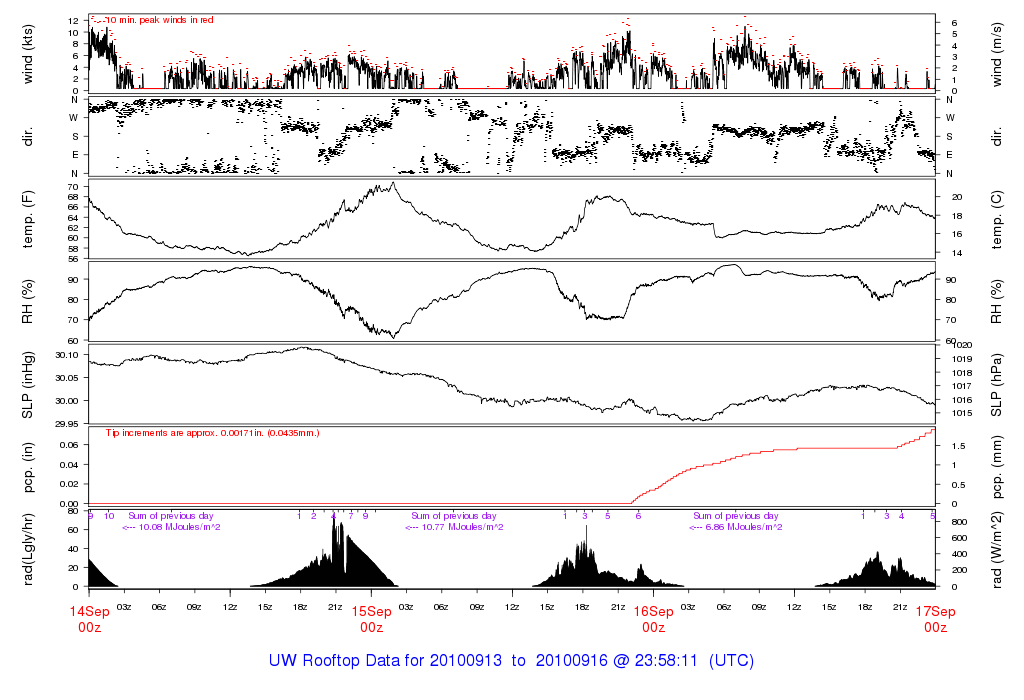Select the 'SLP (hPa)' axis label
This screenshot has width=1024, height=700.
[997, 385]
